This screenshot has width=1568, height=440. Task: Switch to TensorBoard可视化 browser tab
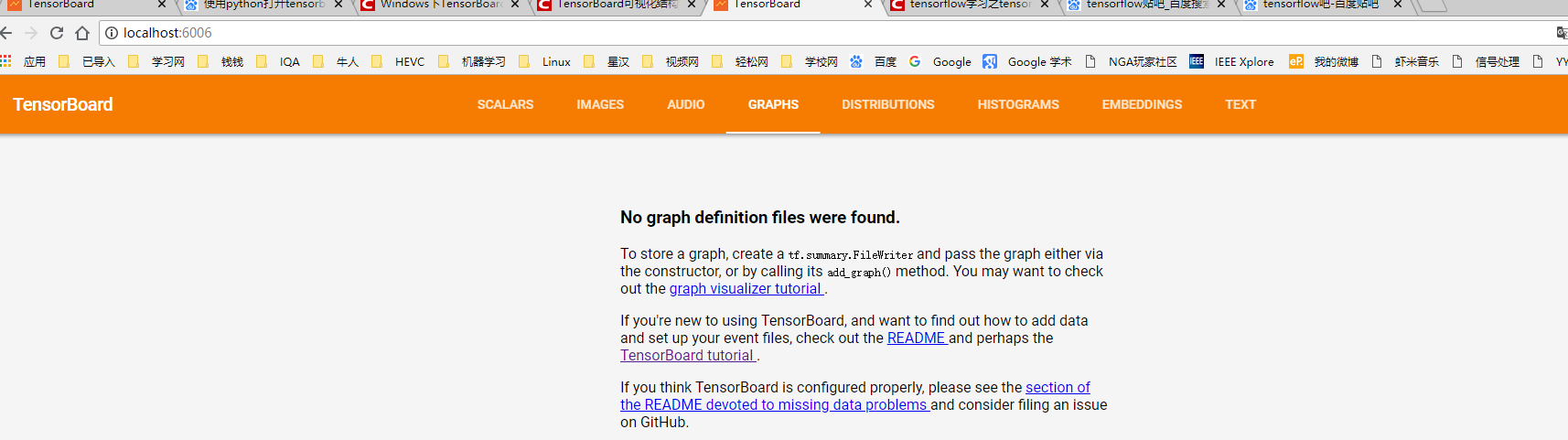[x=618, y=5]
